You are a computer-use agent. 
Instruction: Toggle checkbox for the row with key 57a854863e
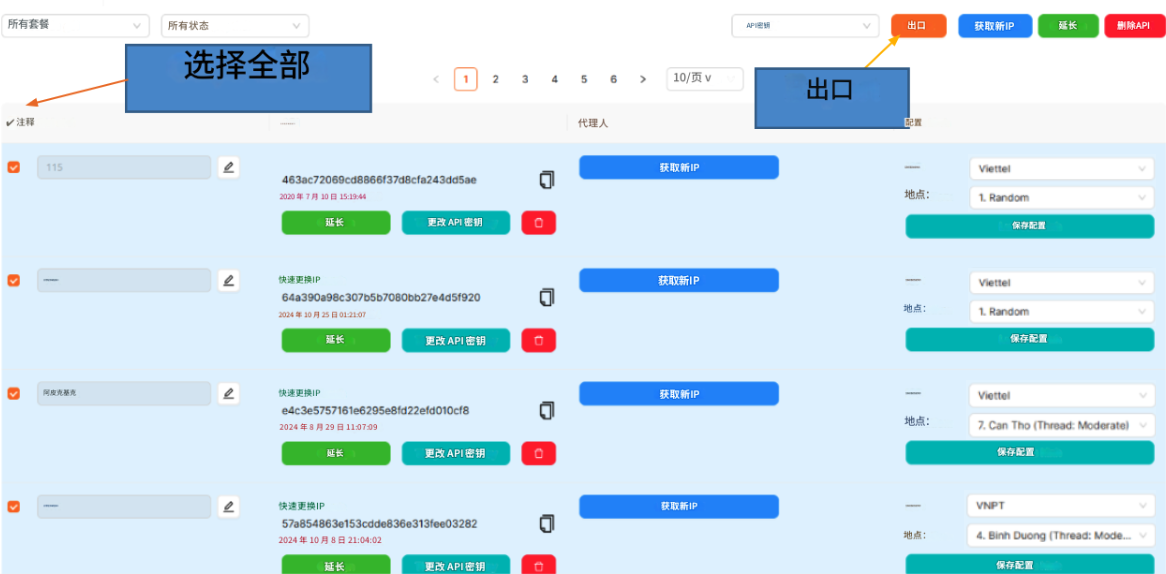[13, 507]
